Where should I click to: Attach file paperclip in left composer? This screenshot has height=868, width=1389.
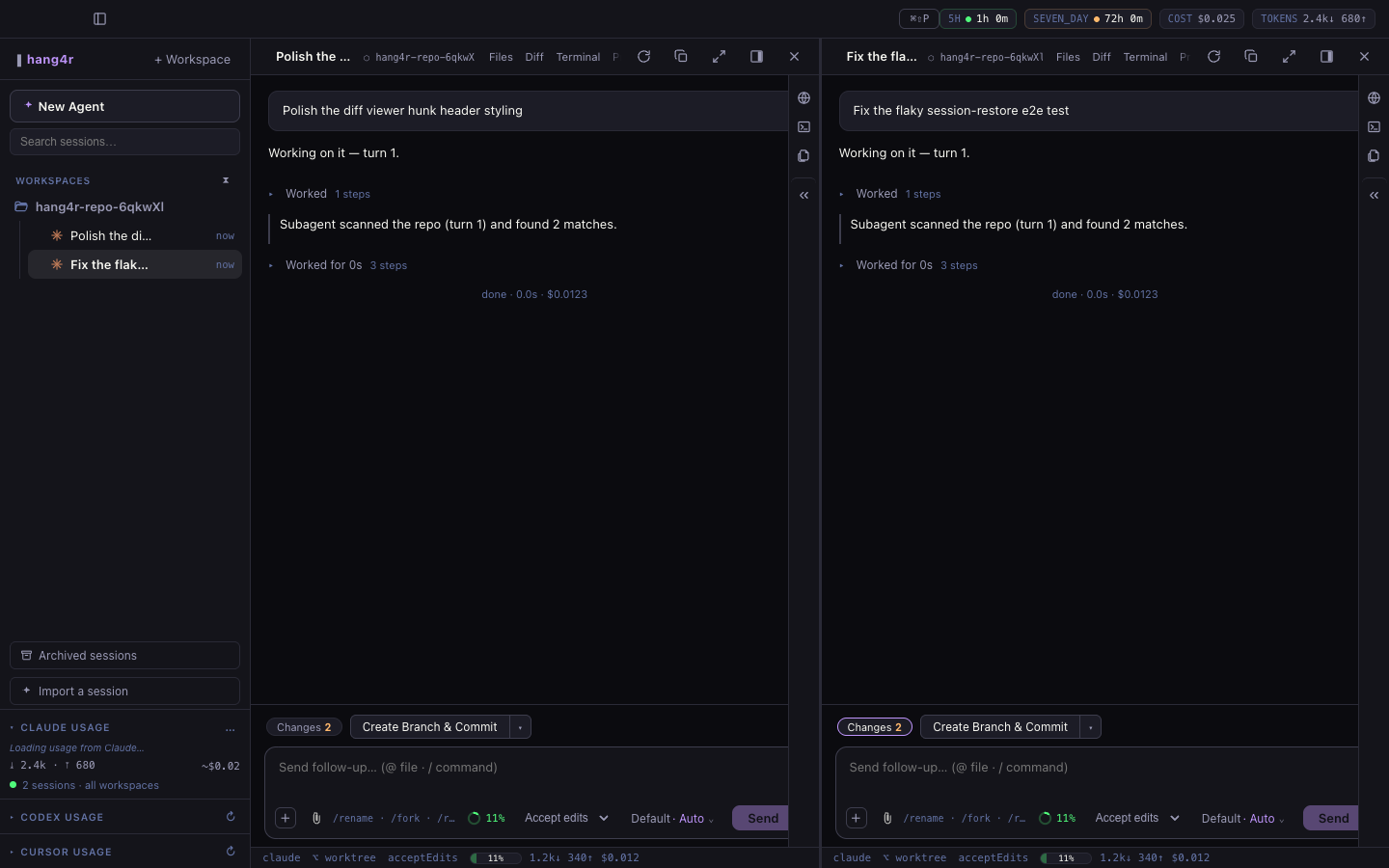(x=316, y=818)
